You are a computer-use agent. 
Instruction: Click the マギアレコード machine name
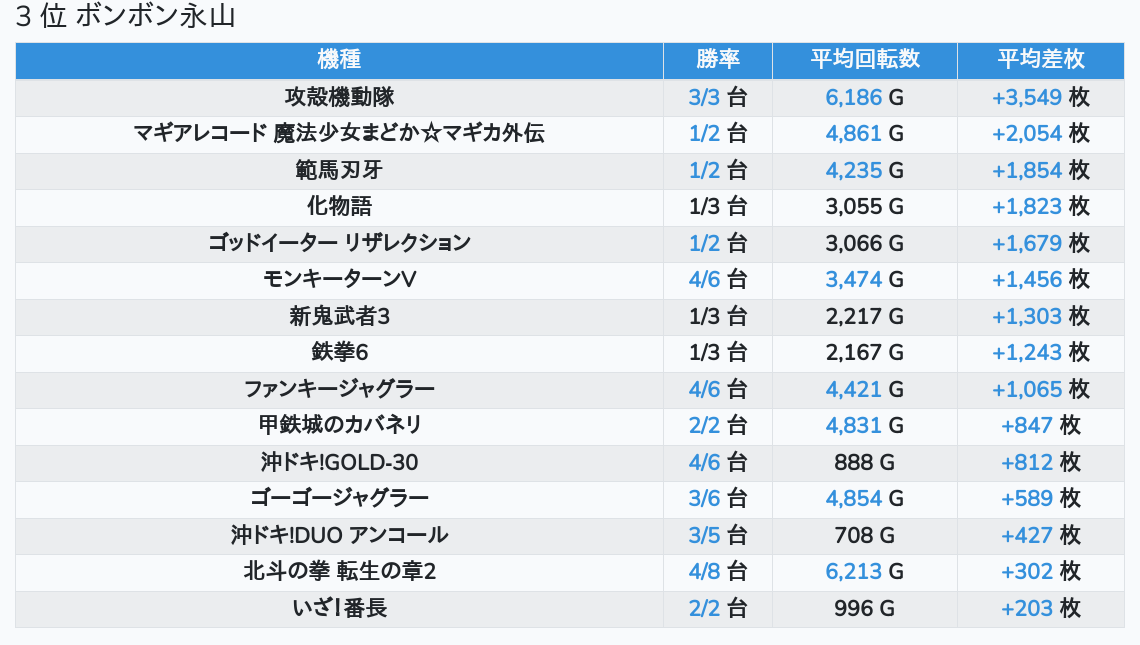[339, 133]
